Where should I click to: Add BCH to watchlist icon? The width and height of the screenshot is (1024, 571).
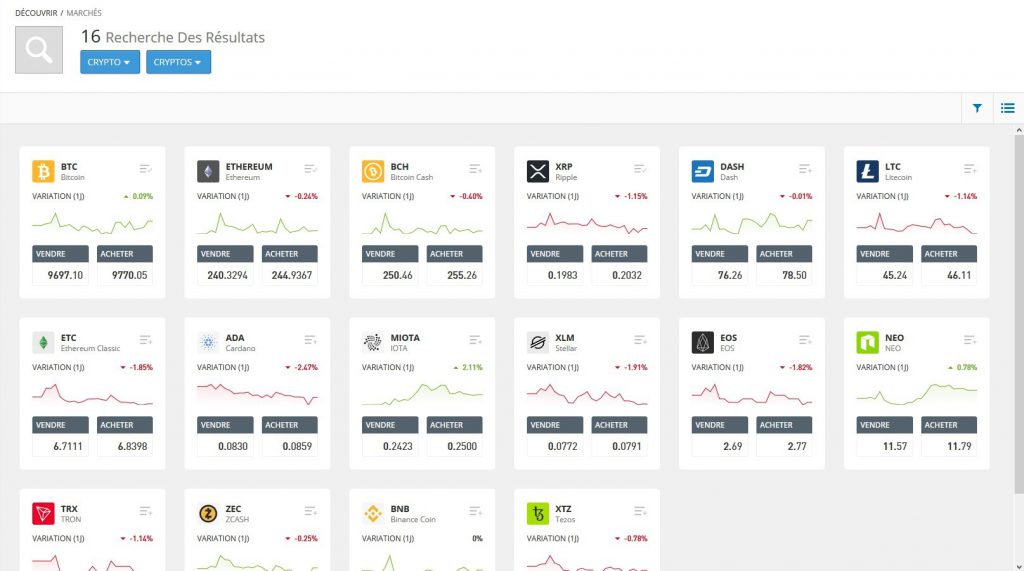(x=475, y=169)
